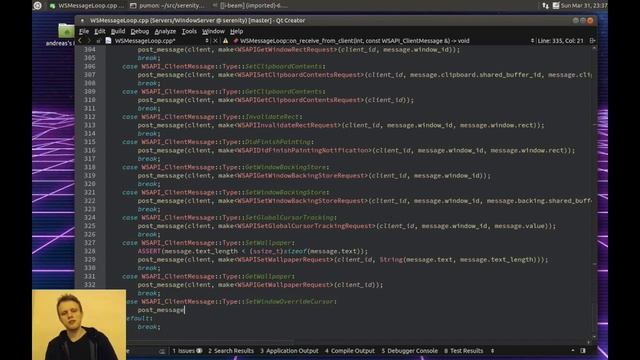Screen dimensions: 640x360
Task: Switch to the pumon ~/src/serenity terminal taskbar entry
Action: [x=167, y=6]
